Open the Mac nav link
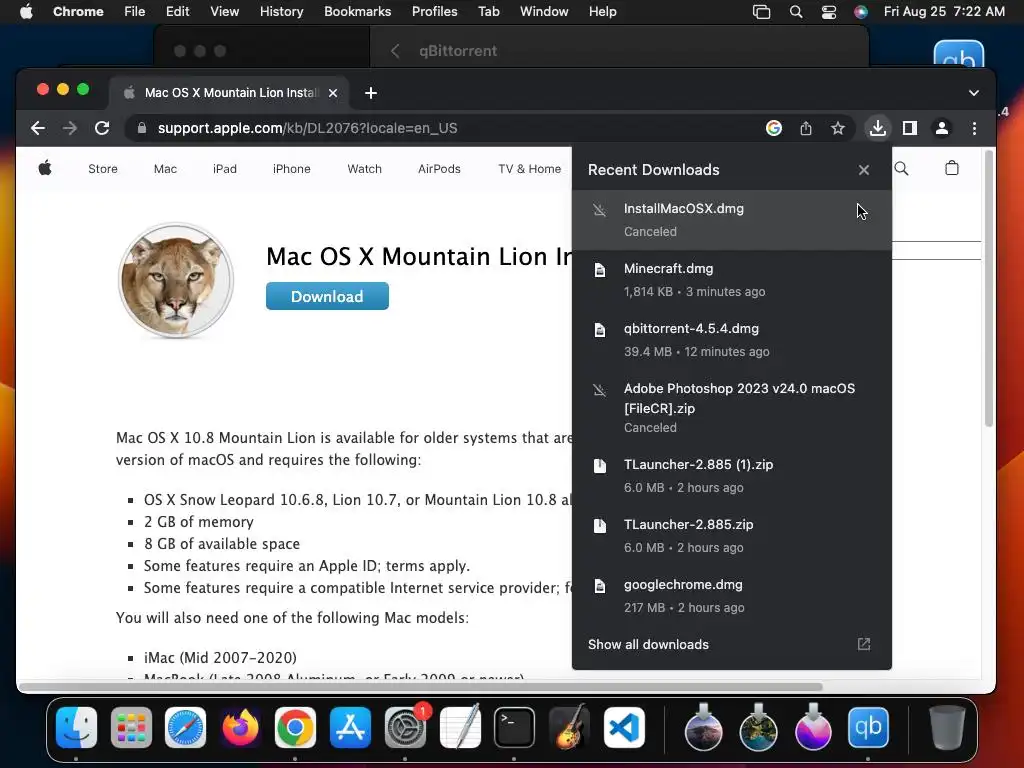Image resolution: width=1024 pixels, height=768 pixels. tap(165, 168)
